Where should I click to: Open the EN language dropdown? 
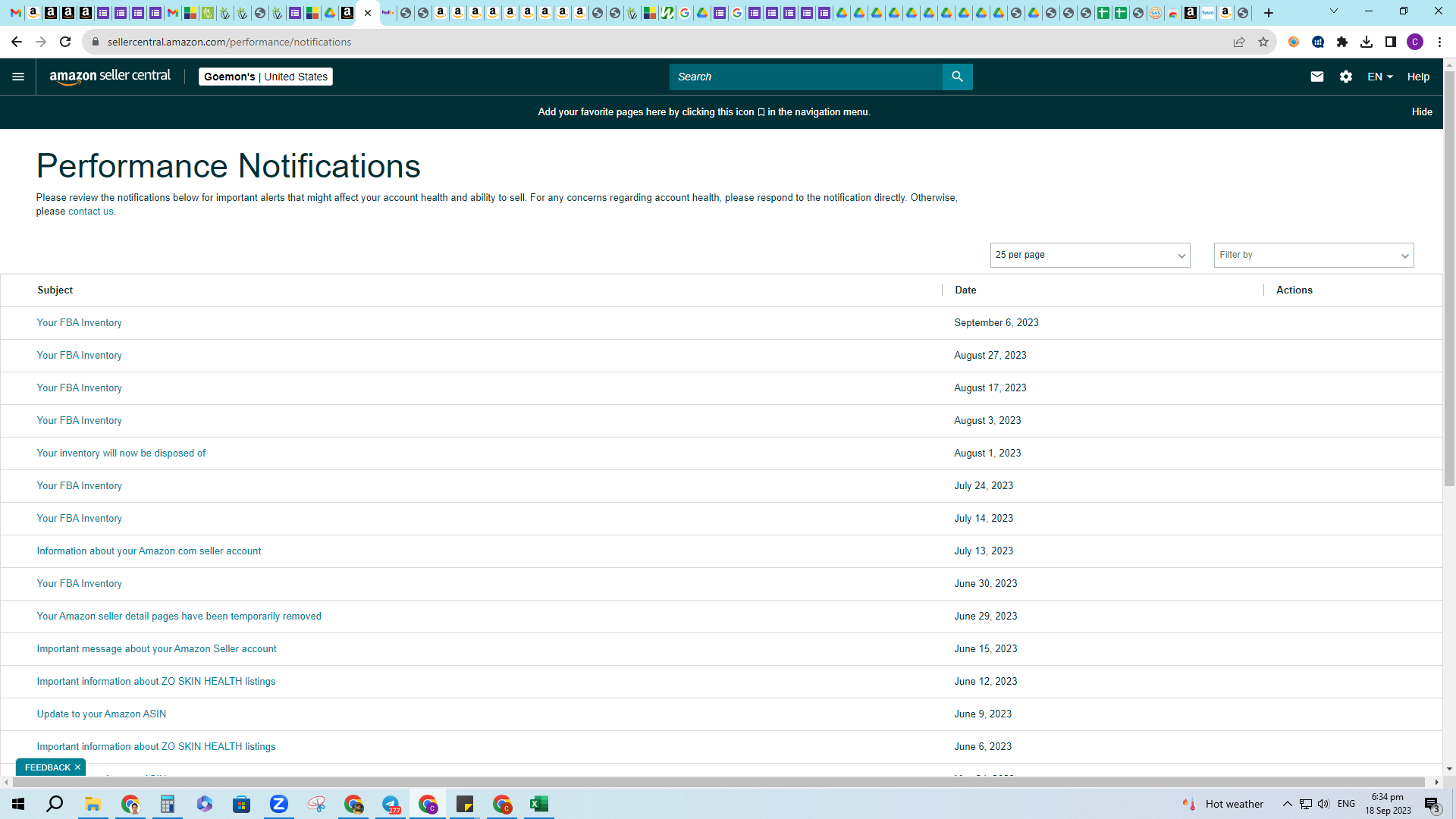tap(1379, 77)
